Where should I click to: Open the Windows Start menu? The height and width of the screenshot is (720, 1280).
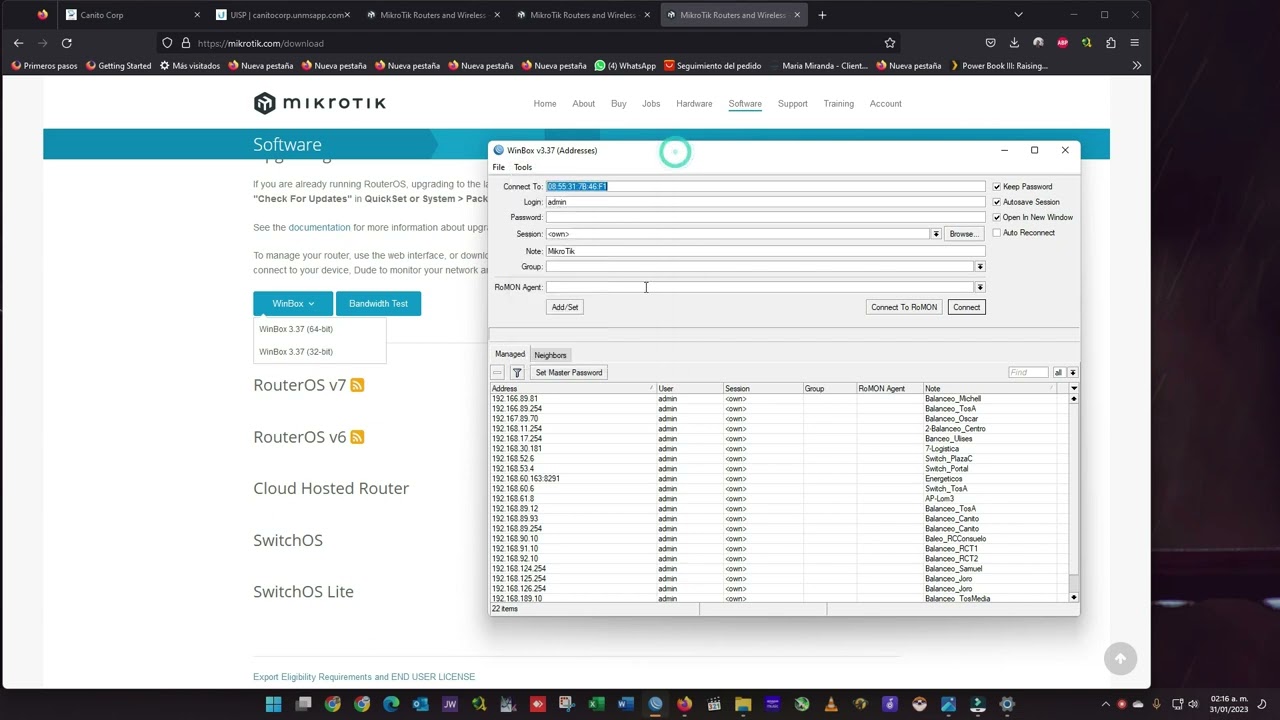pos(273,704)
